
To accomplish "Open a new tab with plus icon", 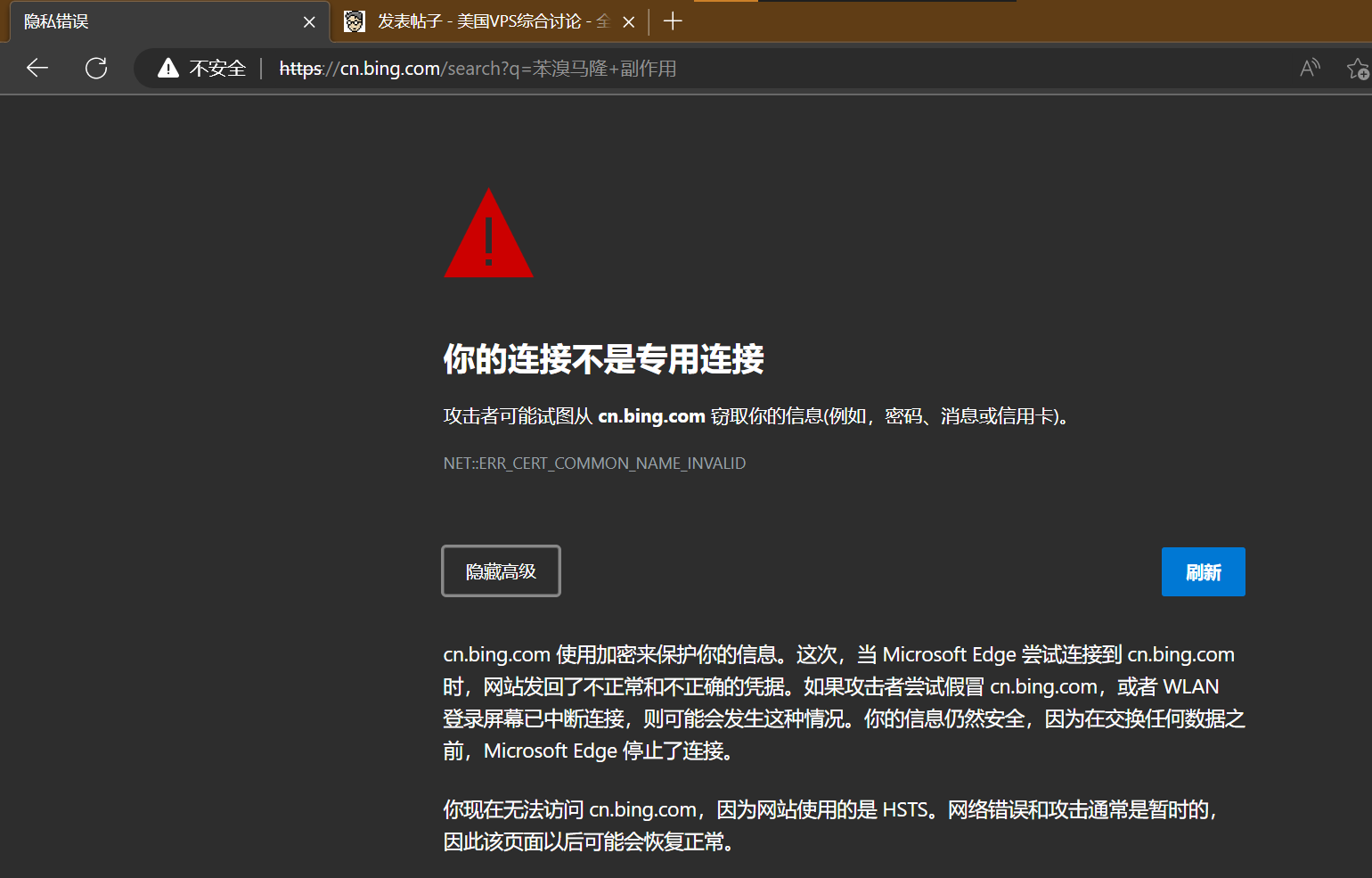I will [673, 21].
